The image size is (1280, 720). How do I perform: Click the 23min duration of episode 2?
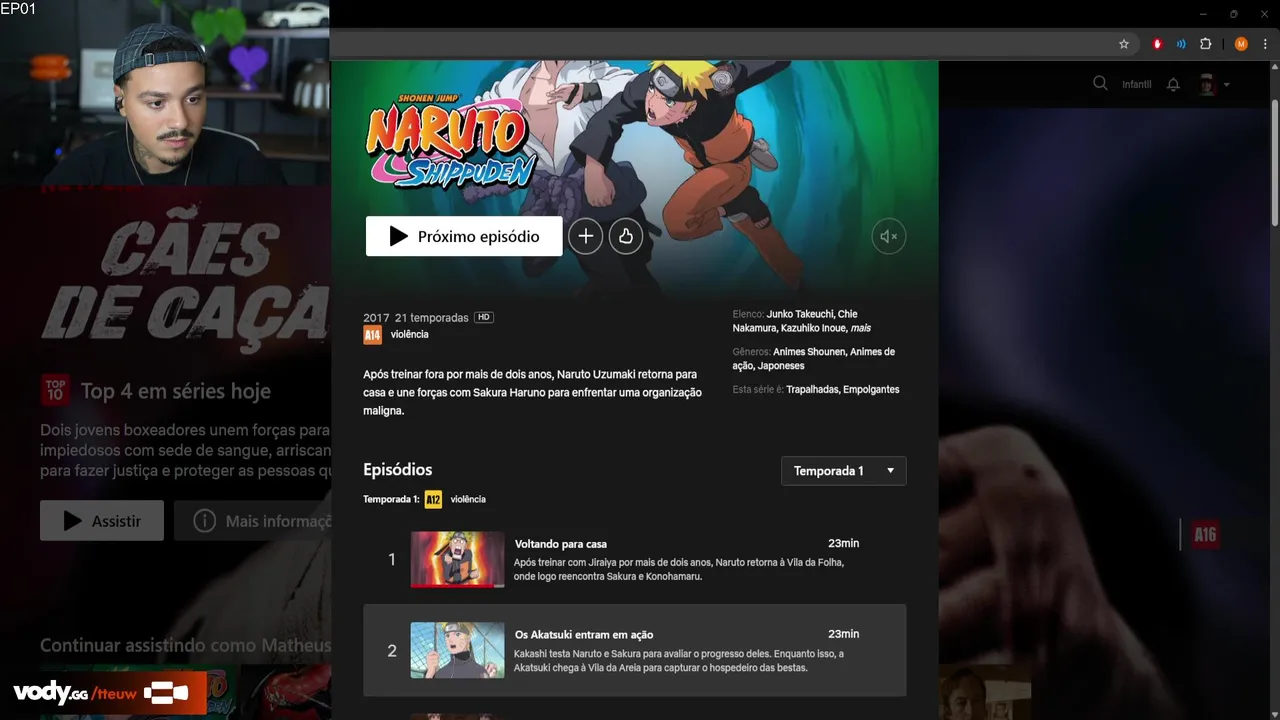(x=843, y=634)
